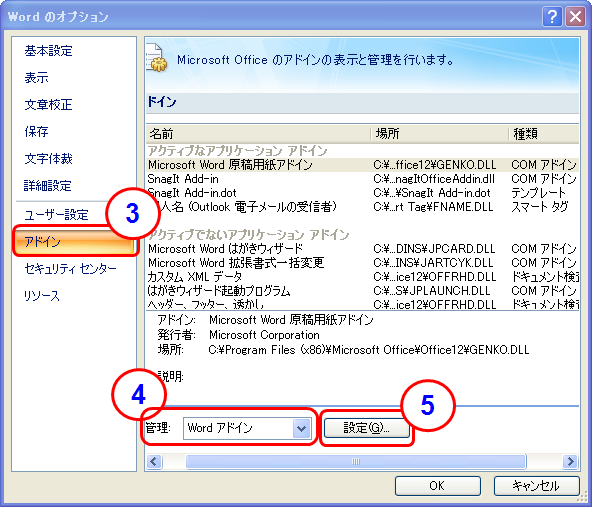Click the C:¥...ffice12¥GENKO.DLL location cell
Viewport: 592px width, 507px height.
click(x=435, y=165)
